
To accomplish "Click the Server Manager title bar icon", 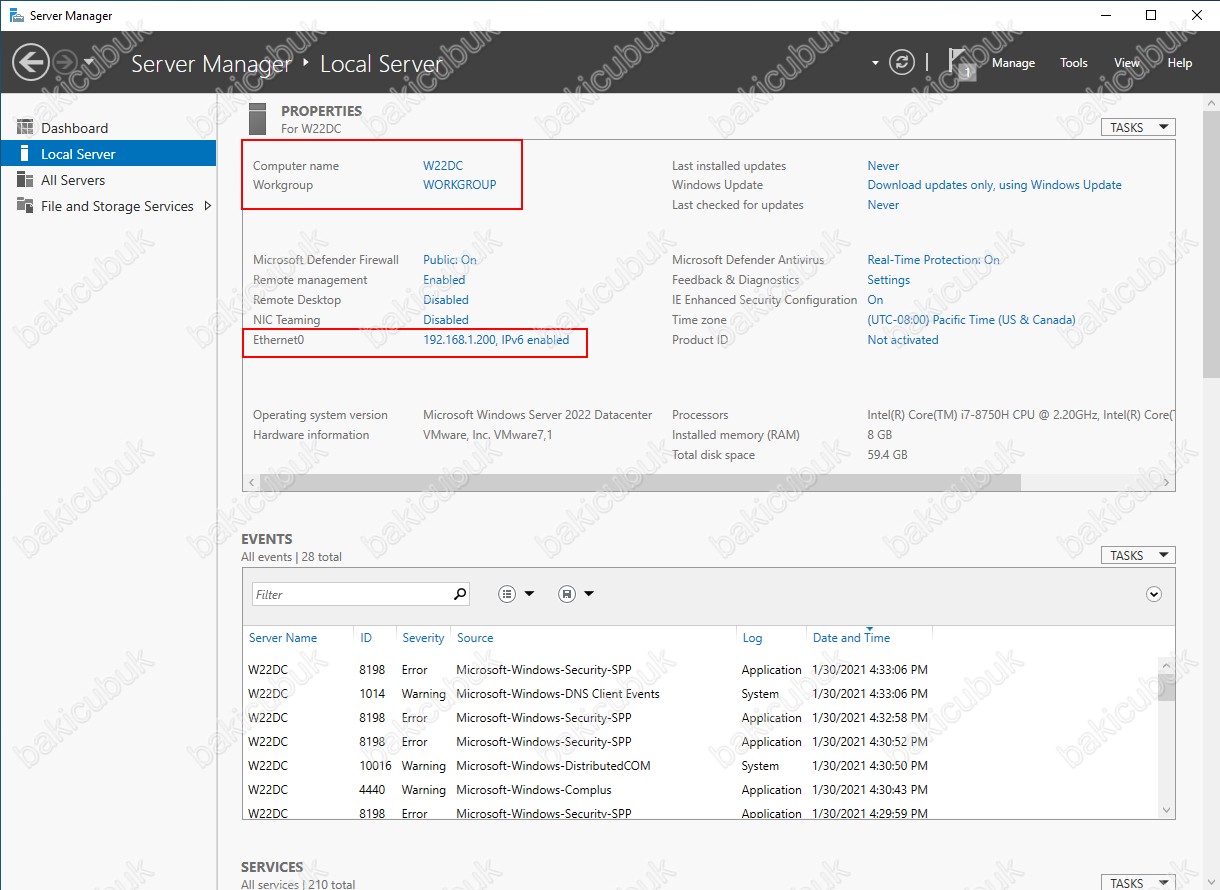I will 15,15.
